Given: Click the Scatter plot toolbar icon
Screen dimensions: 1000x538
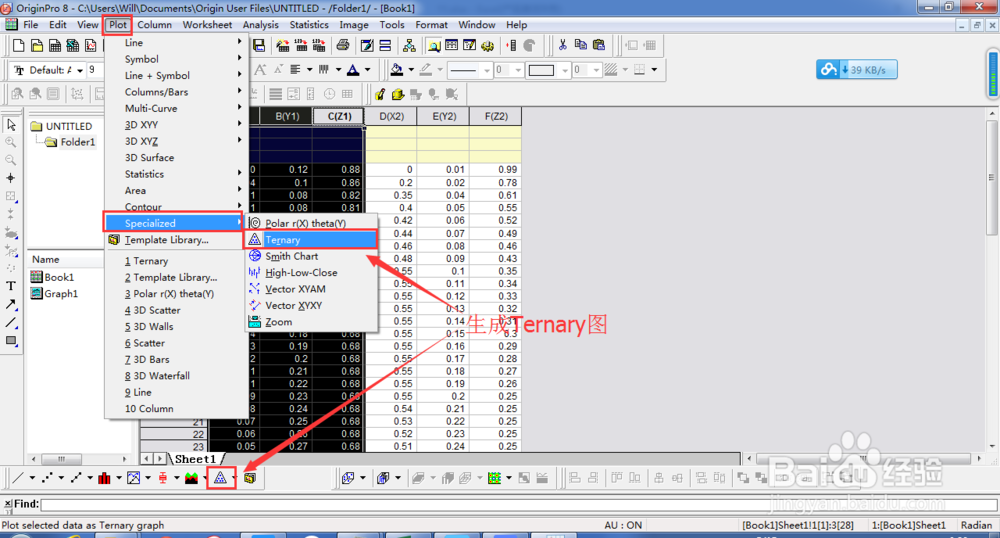Looking at the screenshot, I should pyautogui.click(x=47, y=477).
